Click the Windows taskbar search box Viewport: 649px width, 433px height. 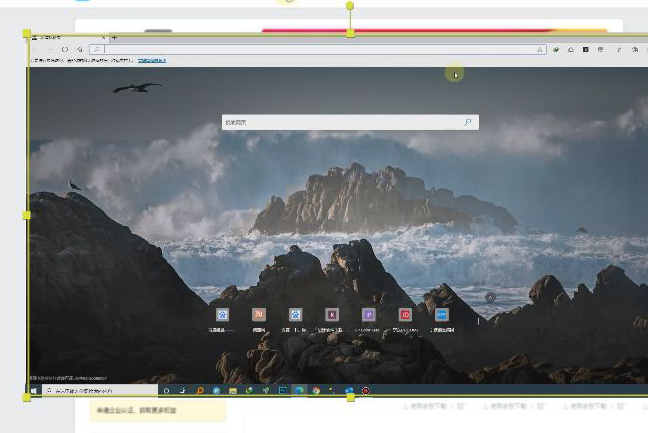(x=100, y=390)
